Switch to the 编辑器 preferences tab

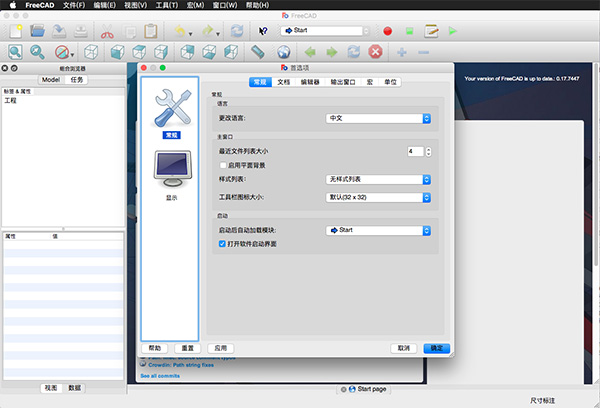[x=310, y=82]
